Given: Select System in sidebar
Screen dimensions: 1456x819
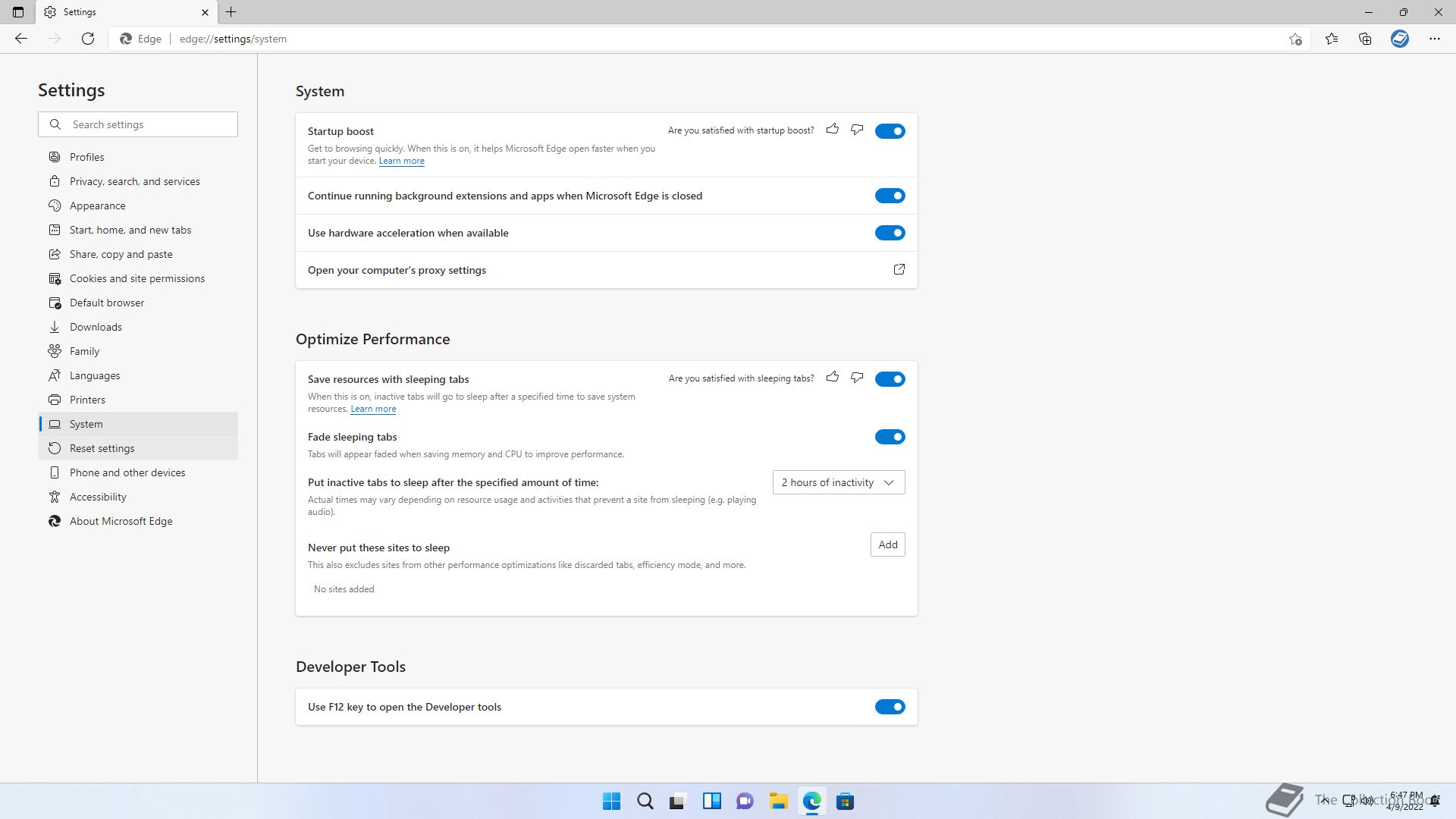Looking at the screenshot, I should pyautogui.click(x=138, y=424).
